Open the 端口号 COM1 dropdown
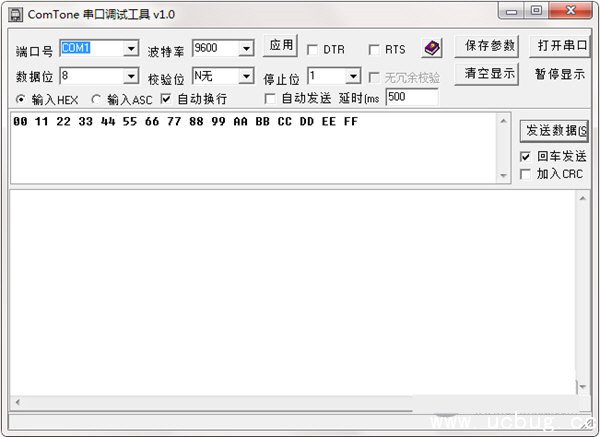The width and height of the screenshot is (600, 437). (131, 49)
